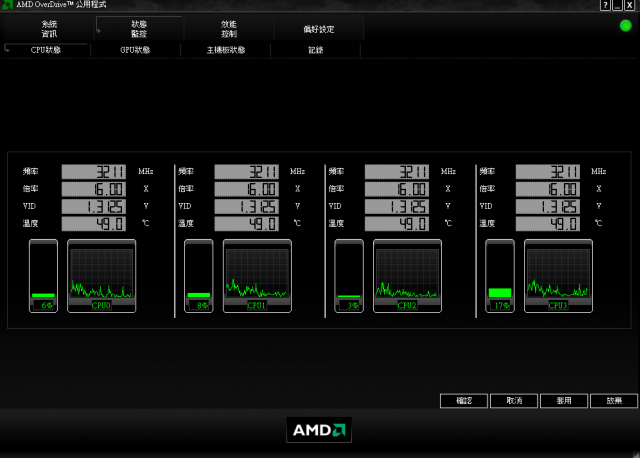Image resolution: width=640 pixels, height=458 pixels.
Task: Click the 6% CPU0 load bar
Action: pos(43,276)
